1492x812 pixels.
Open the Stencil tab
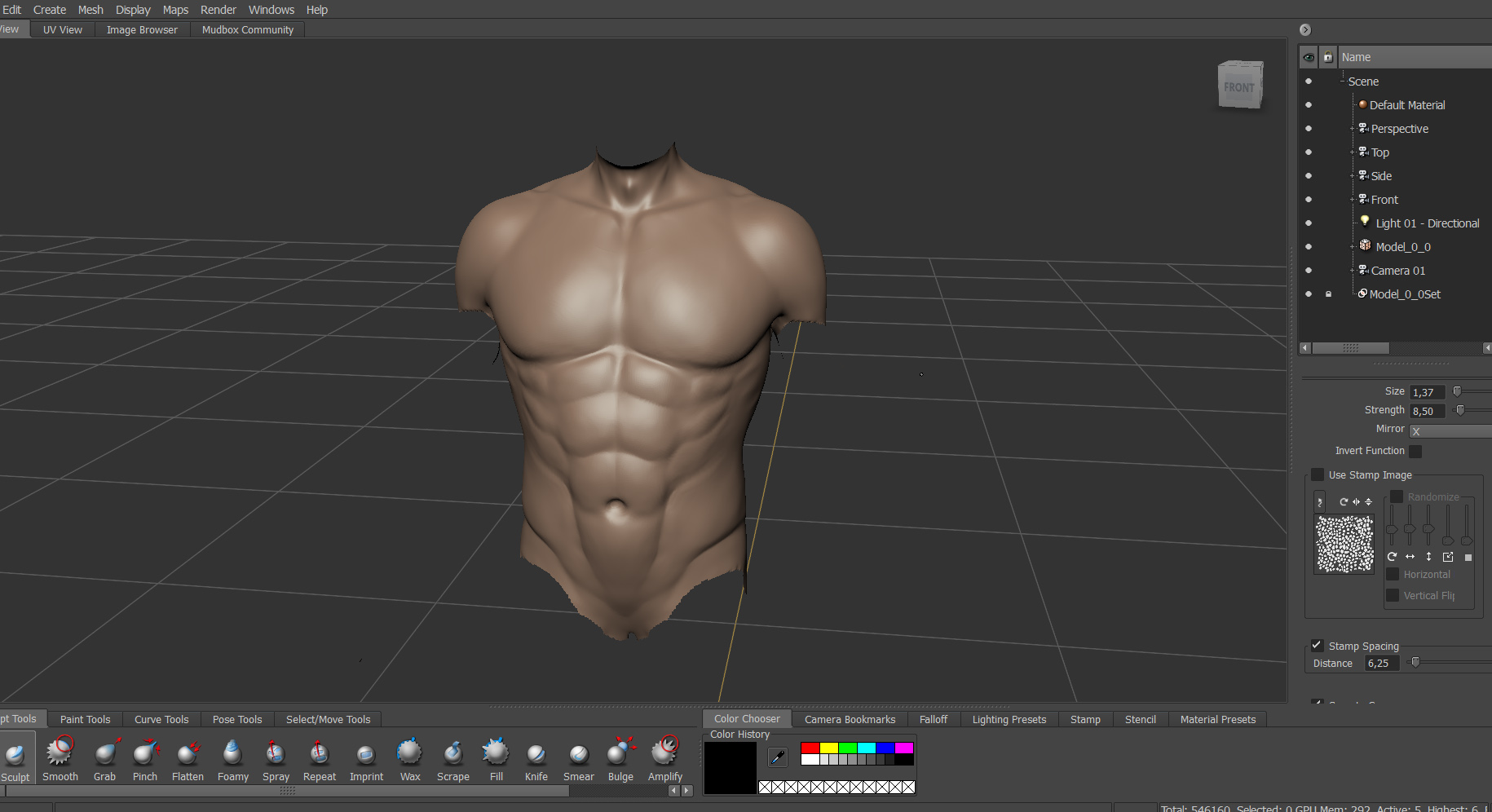point(1141,719)
